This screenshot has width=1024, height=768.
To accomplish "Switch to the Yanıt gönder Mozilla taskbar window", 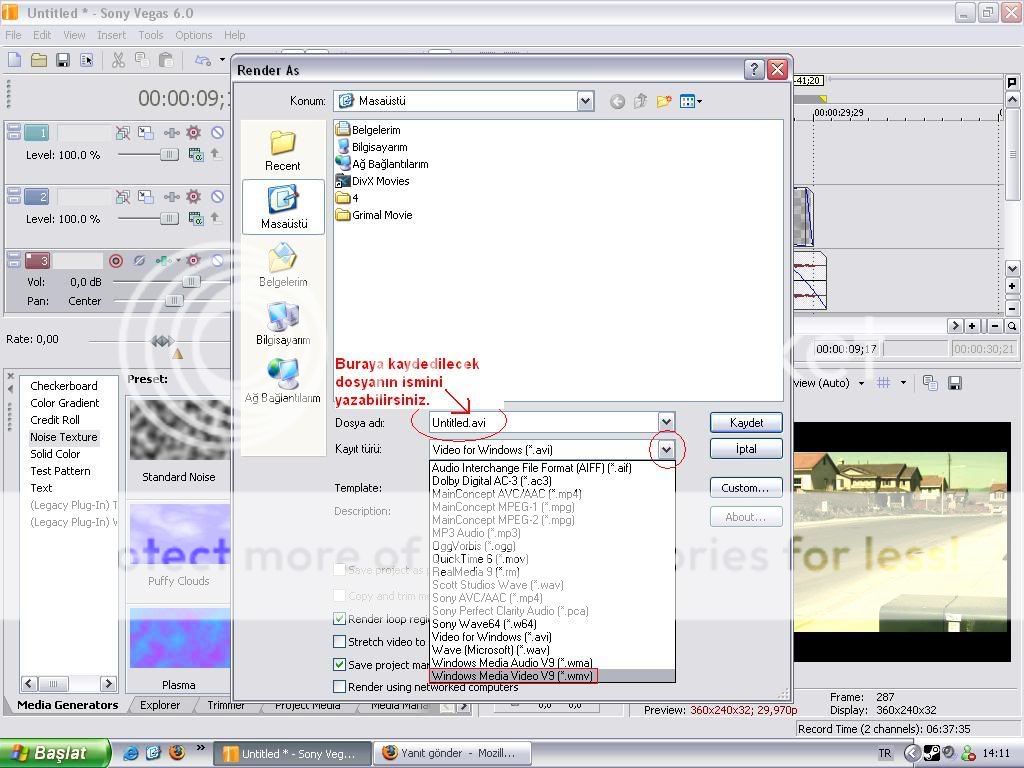I will point(451,754).
